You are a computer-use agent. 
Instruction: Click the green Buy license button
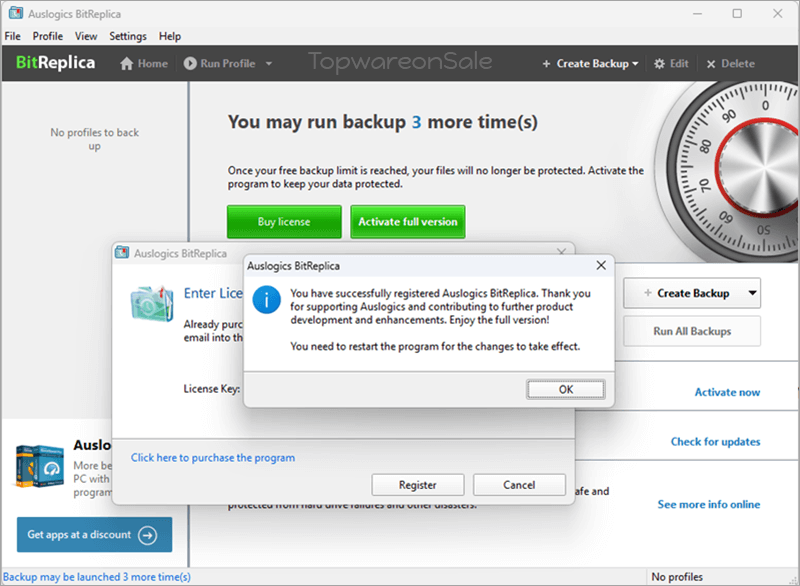[284, 222]
